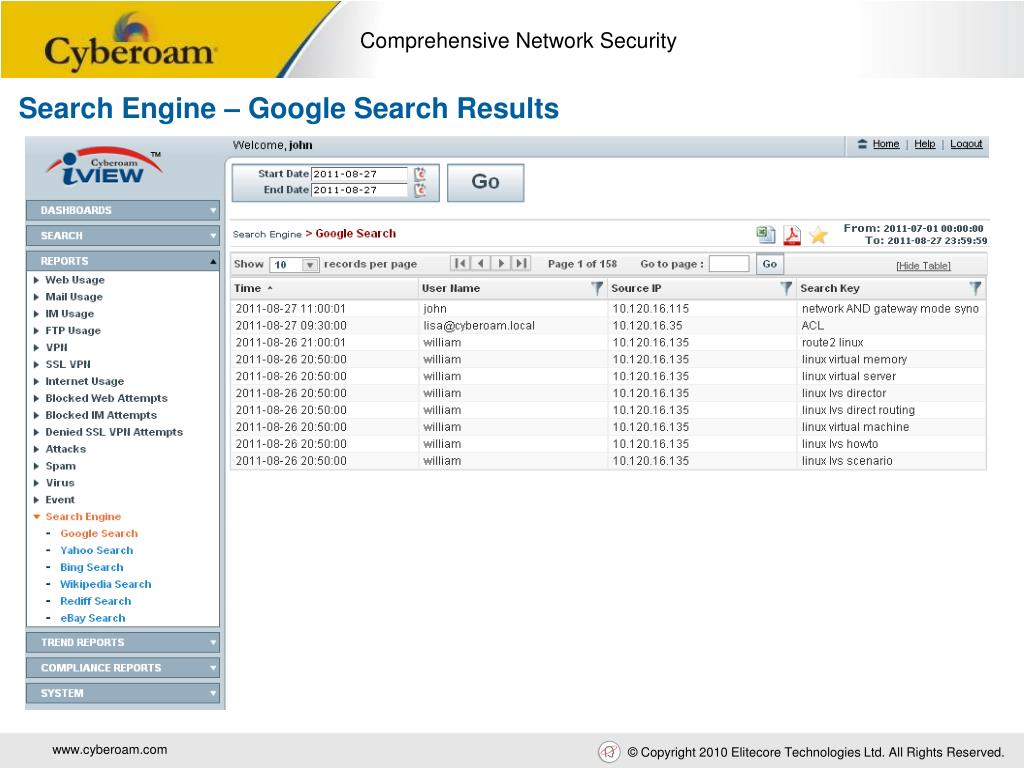Click the Start Date input field
This screenshot has height=768, width=1024.
[x=359, y=174]
